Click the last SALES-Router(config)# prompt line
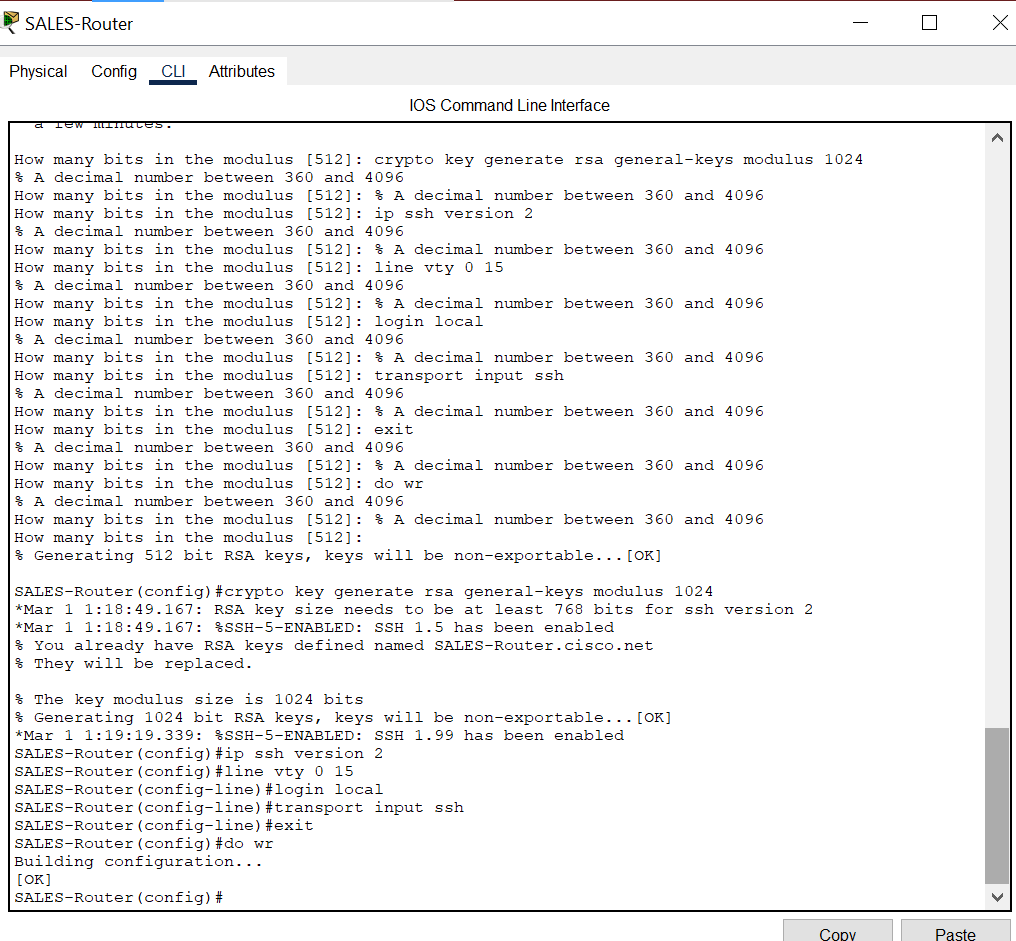Viewport: 1016px width, 941px height. (119, 898)
